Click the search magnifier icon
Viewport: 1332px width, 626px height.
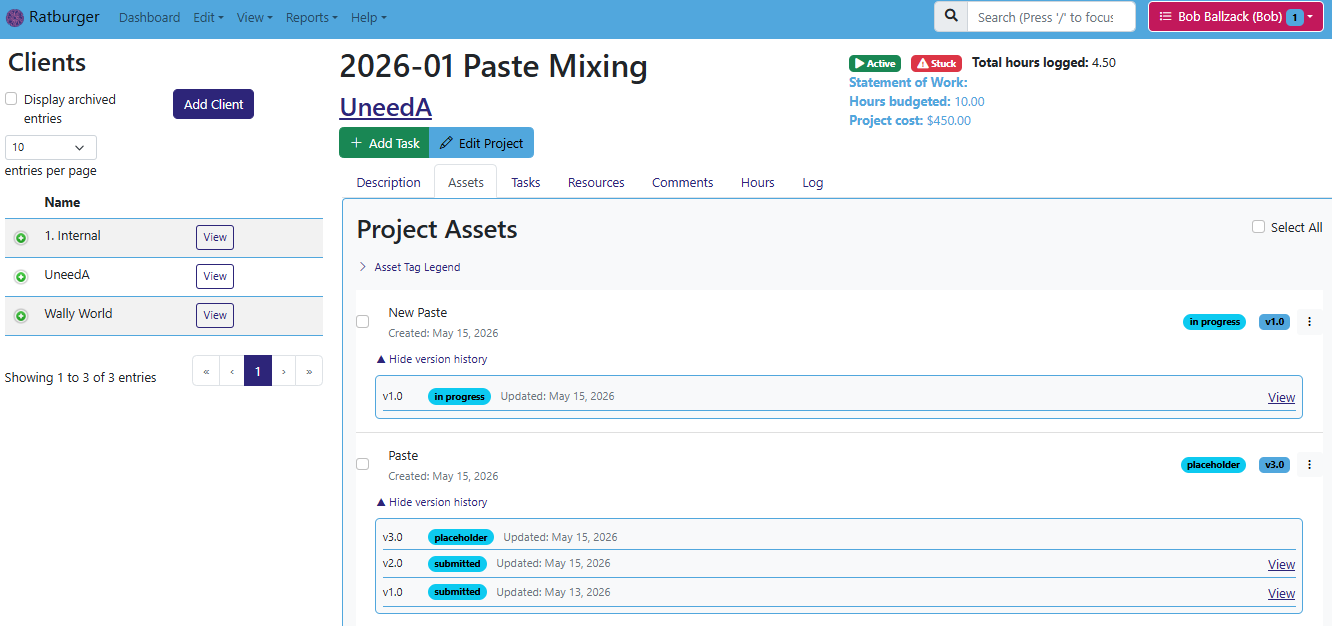951,16
